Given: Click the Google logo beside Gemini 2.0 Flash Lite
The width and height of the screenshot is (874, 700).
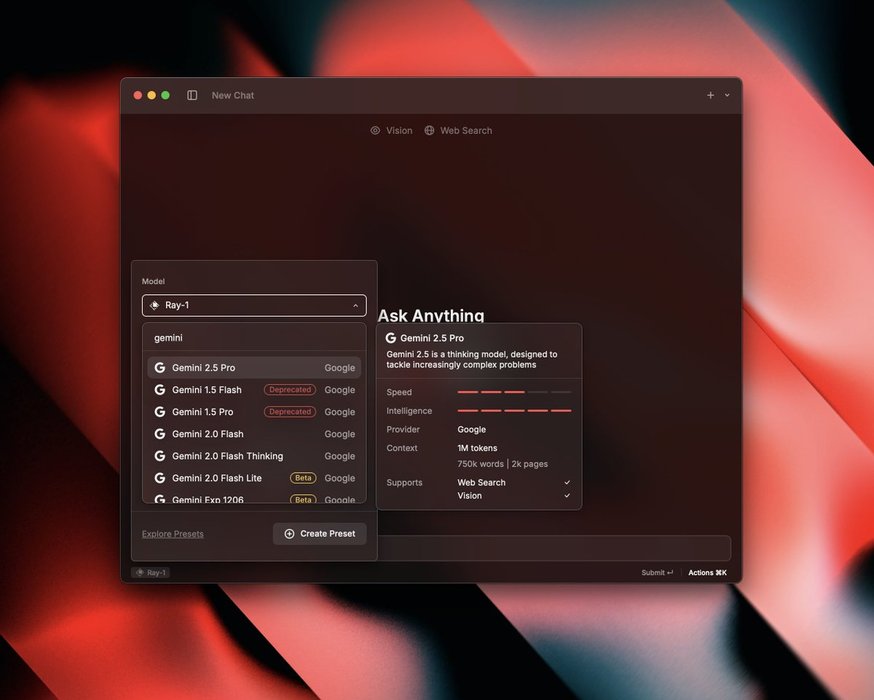Looking at the screenshot, I should pyautogui.click(x=160, y=478).
